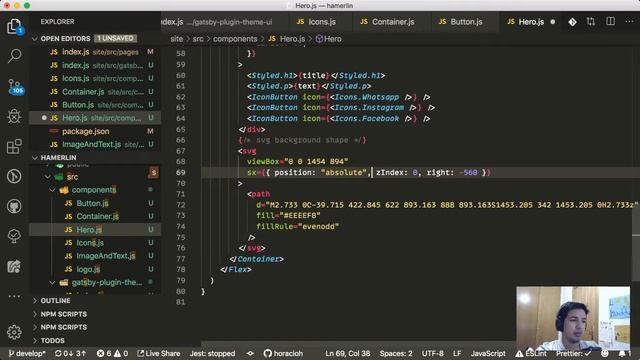
Task: Open the Explorer view in activity bar
Action: tap(14, 27)
